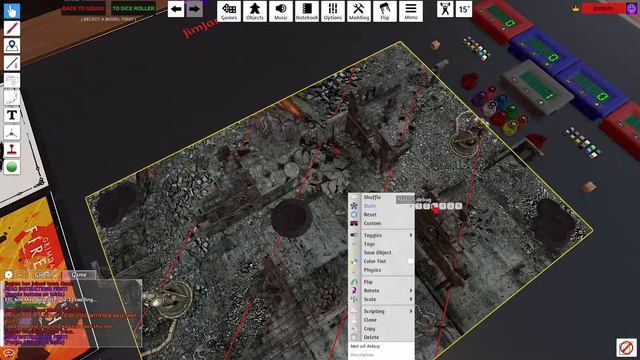The height and width of the screenshot is (360, 640).
Task: Open the main Menu
Action: tap(411, 11)
